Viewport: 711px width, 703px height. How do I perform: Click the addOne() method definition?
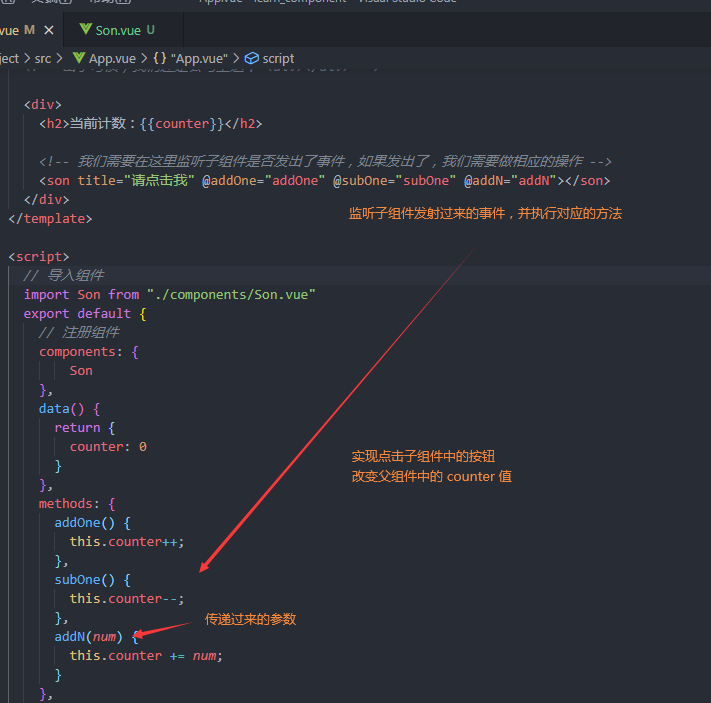point(93,523)
